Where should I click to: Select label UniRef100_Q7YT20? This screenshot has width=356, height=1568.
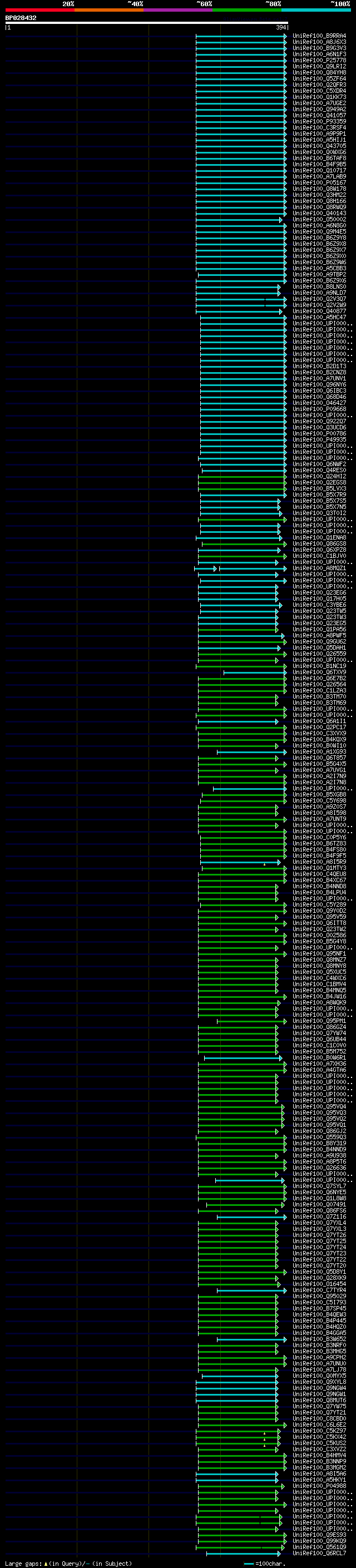click(x=319, y=1266)
